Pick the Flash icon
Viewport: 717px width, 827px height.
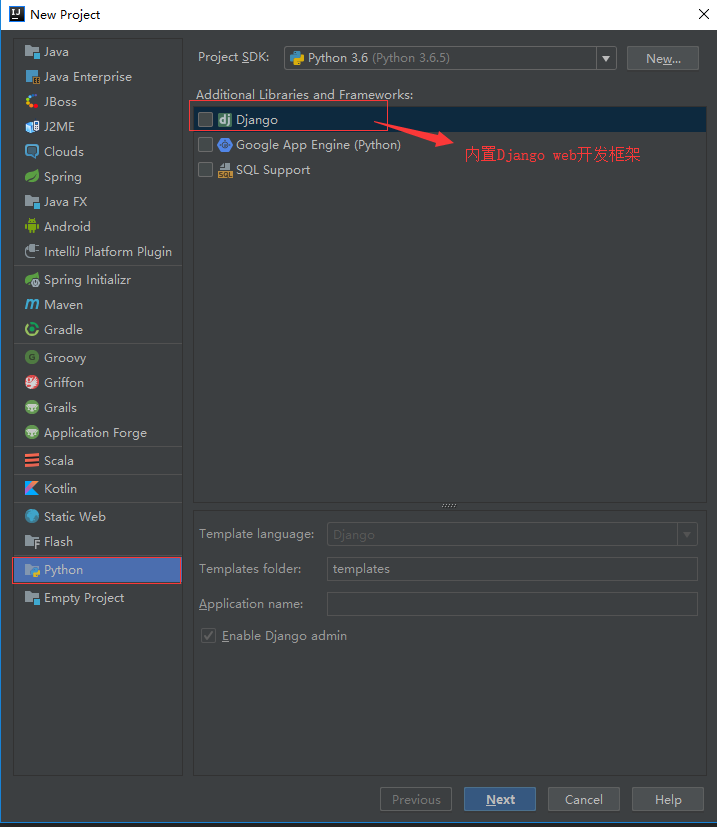pyautogui.click(x=32, y=542)
